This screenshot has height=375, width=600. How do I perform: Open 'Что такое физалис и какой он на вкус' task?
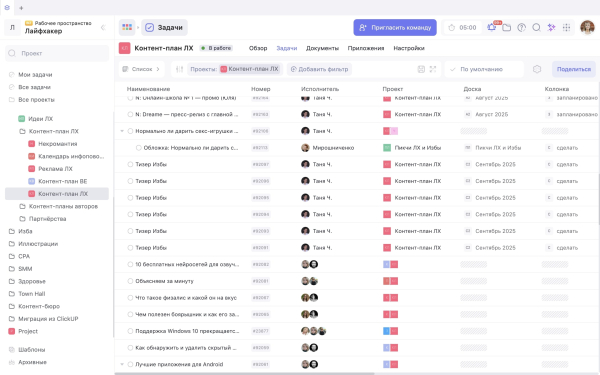click(186, 298)
